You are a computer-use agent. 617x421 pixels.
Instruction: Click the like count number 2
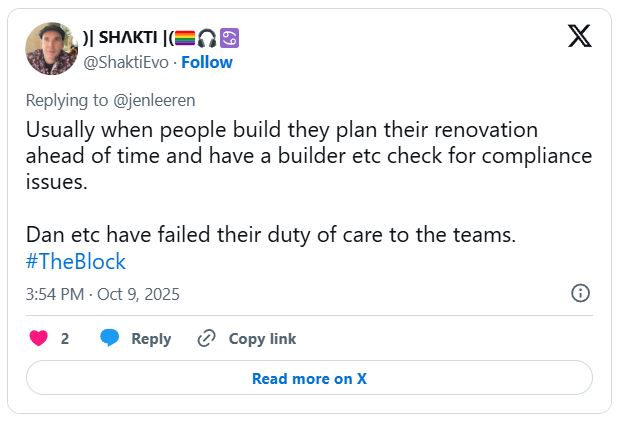pos(65,338)
